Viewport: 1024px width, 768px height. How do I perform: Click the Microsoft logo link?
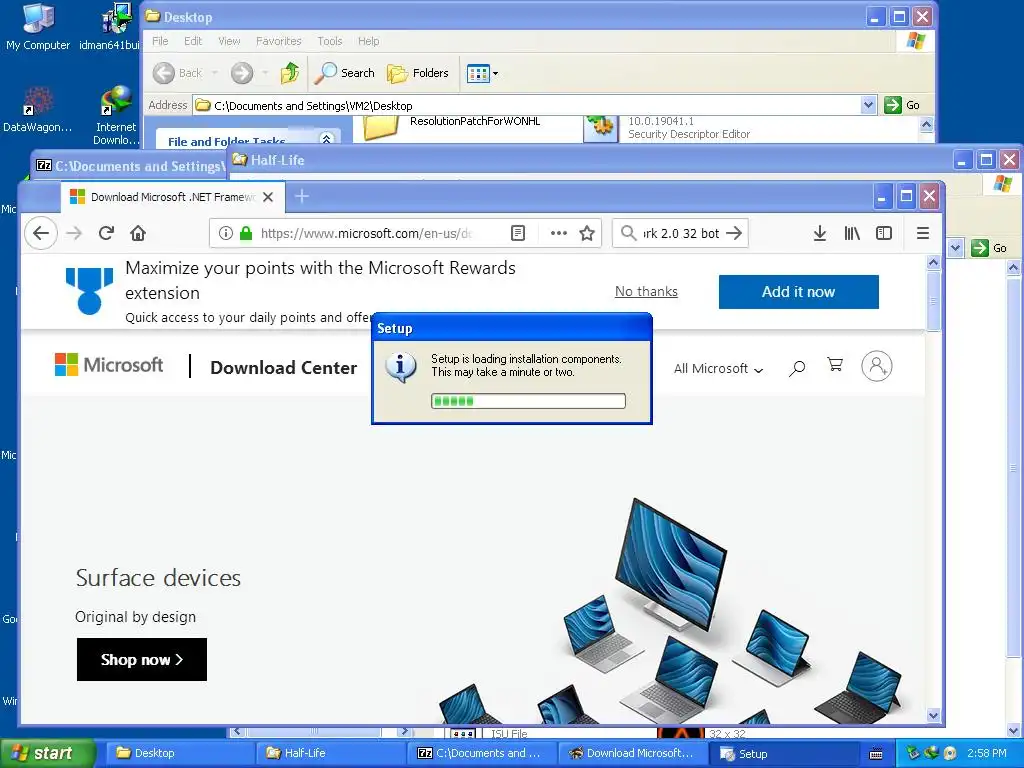[109, 365]
